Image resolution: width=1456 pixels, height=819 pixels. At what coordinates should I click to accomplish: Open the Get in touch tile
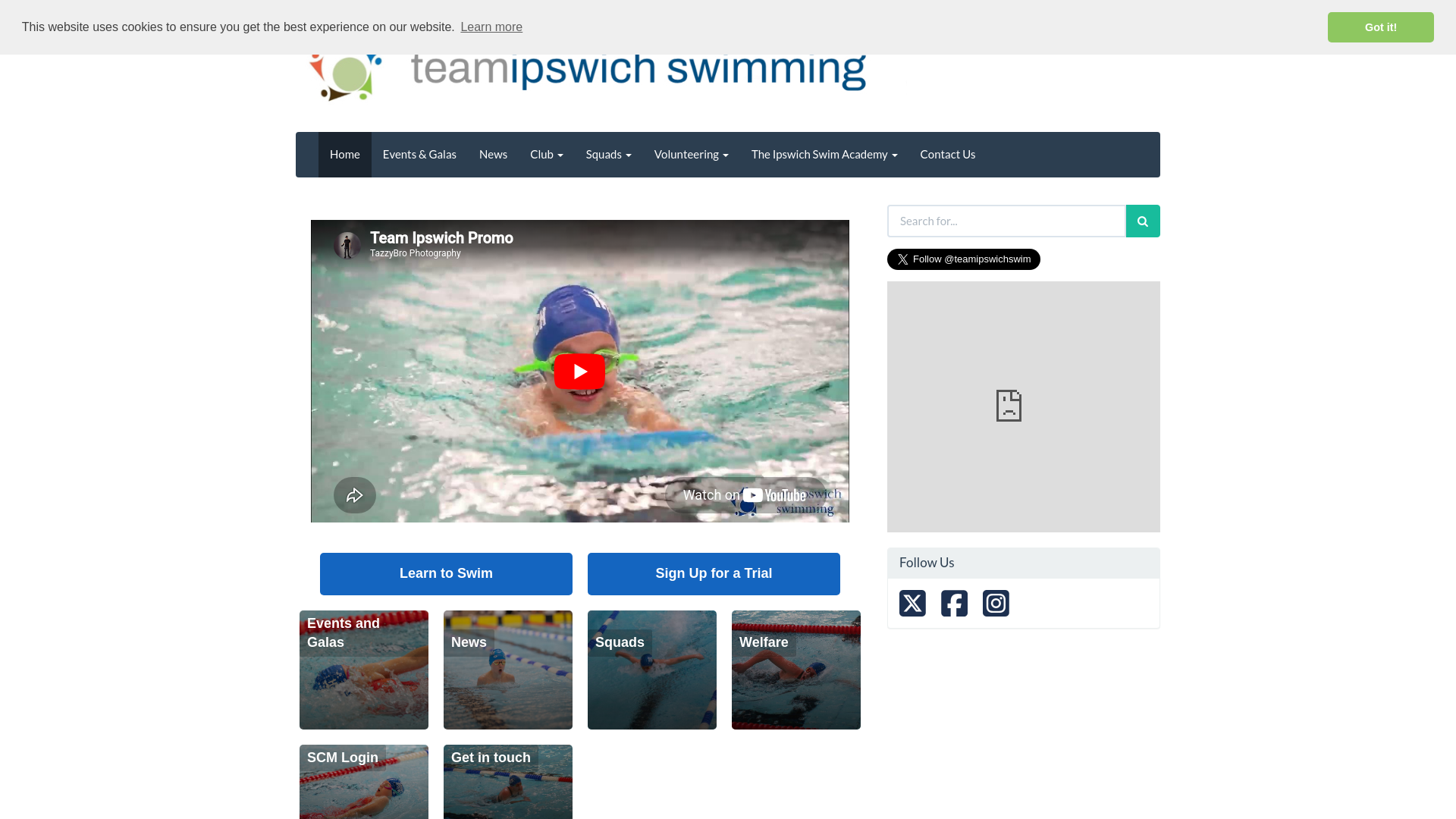(508, 782)
